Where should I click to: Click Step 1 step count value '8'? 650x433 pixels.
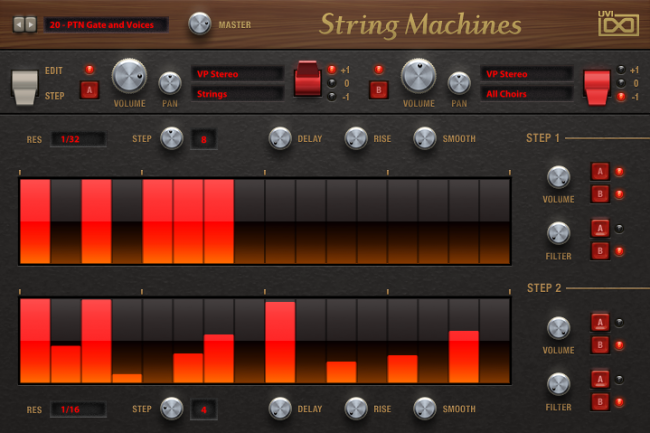click(x=204, y=140)
